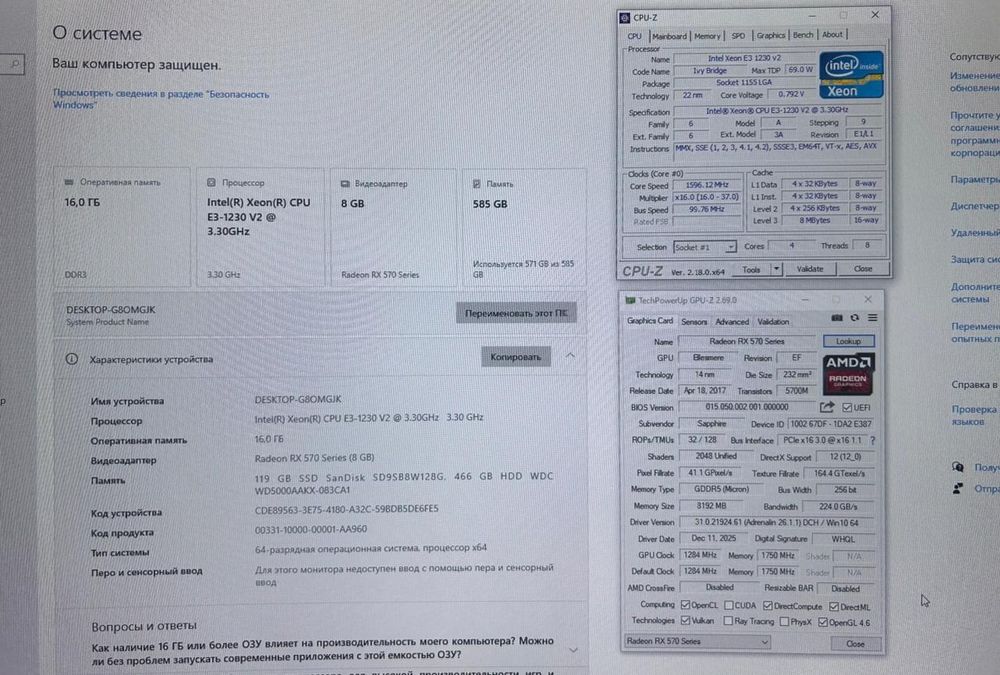The width and height of the screenshot is (1000, 675).
Task: Click the Код продукта value 00331-10000-00001-AA960
Action: coord(311,529)
